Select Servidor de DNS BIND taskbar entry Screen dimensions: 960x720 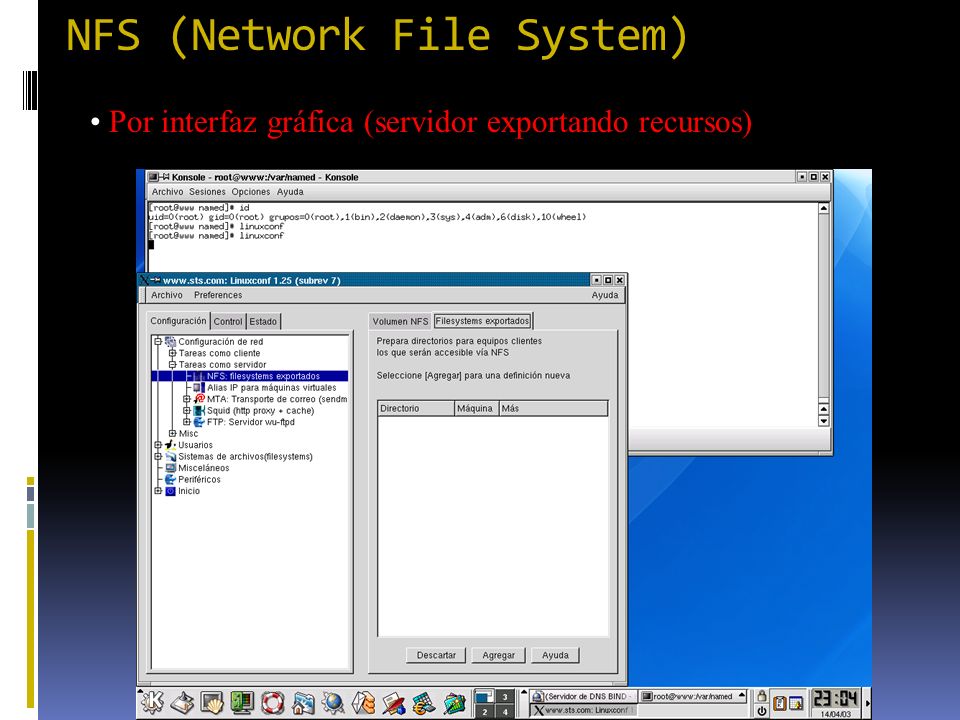(x=583, y=696)
